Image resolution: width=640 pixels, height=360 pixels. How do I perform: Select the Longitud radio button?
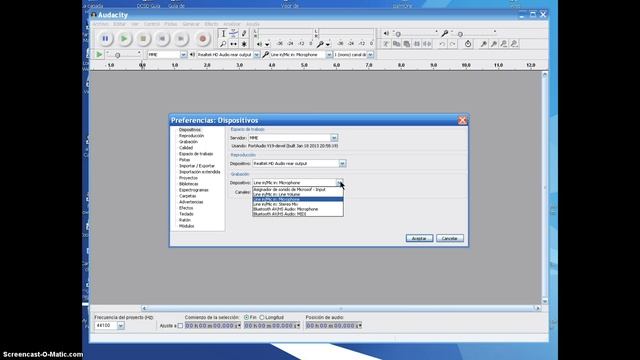(x=262, y=317)
